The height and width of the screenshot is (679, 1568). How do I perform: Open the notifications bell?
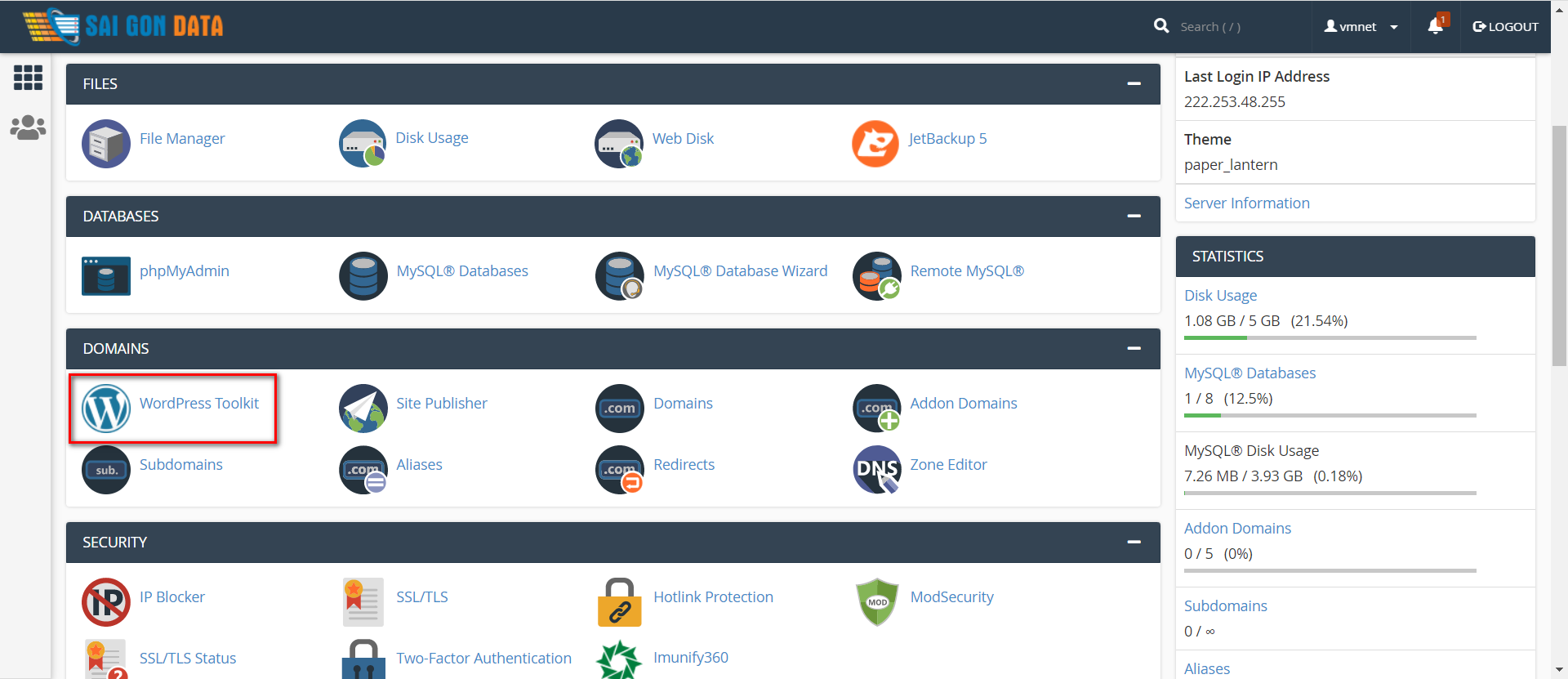pos(1435,26)
